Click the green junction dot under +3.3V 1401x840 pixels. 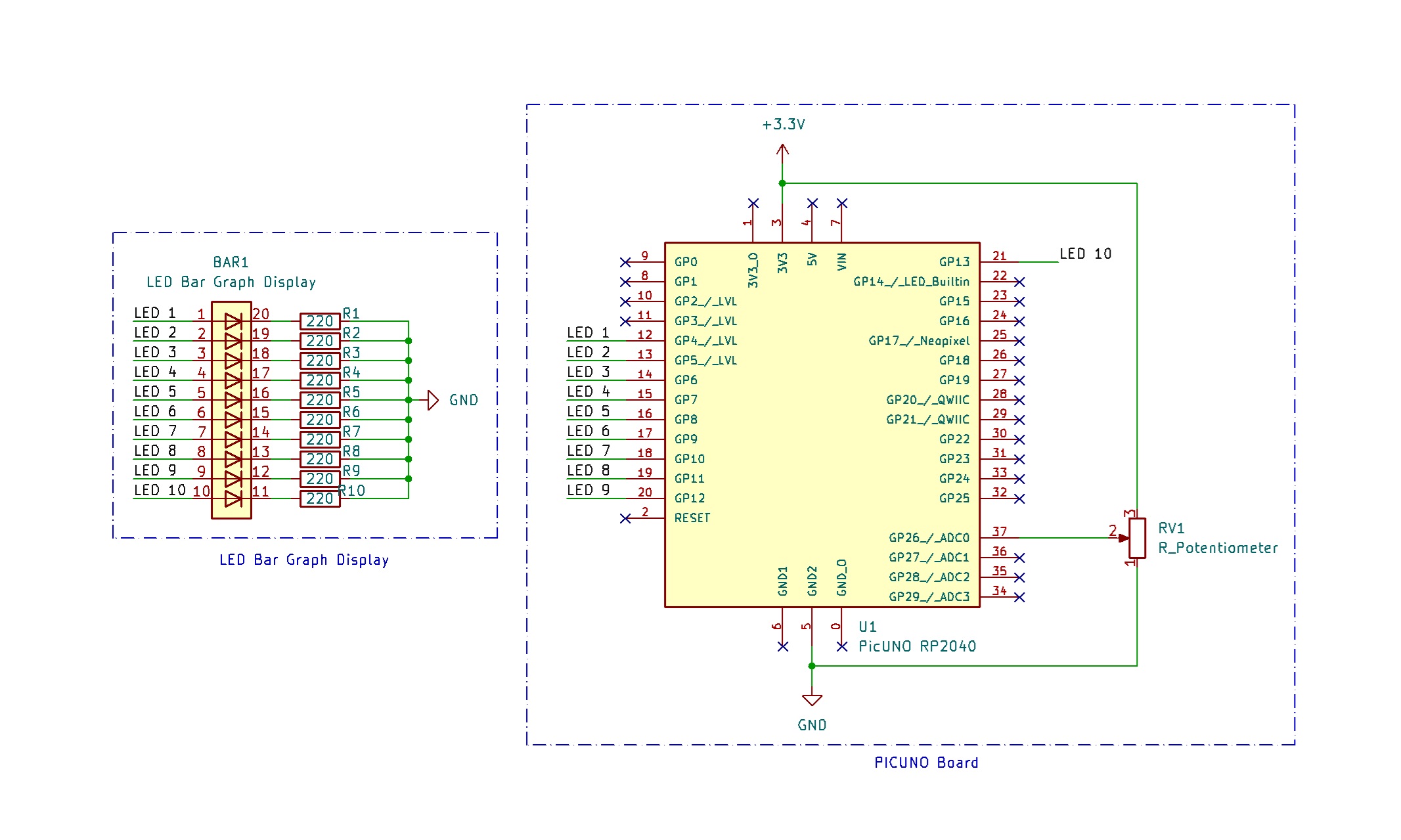[782, 182]
